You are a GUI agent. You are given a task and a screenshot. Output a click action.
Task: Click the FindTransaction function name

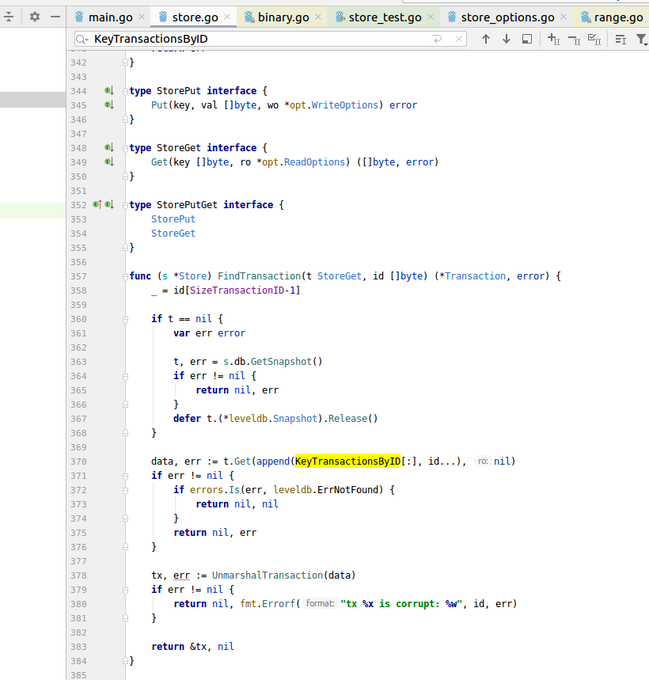[259, 276]
